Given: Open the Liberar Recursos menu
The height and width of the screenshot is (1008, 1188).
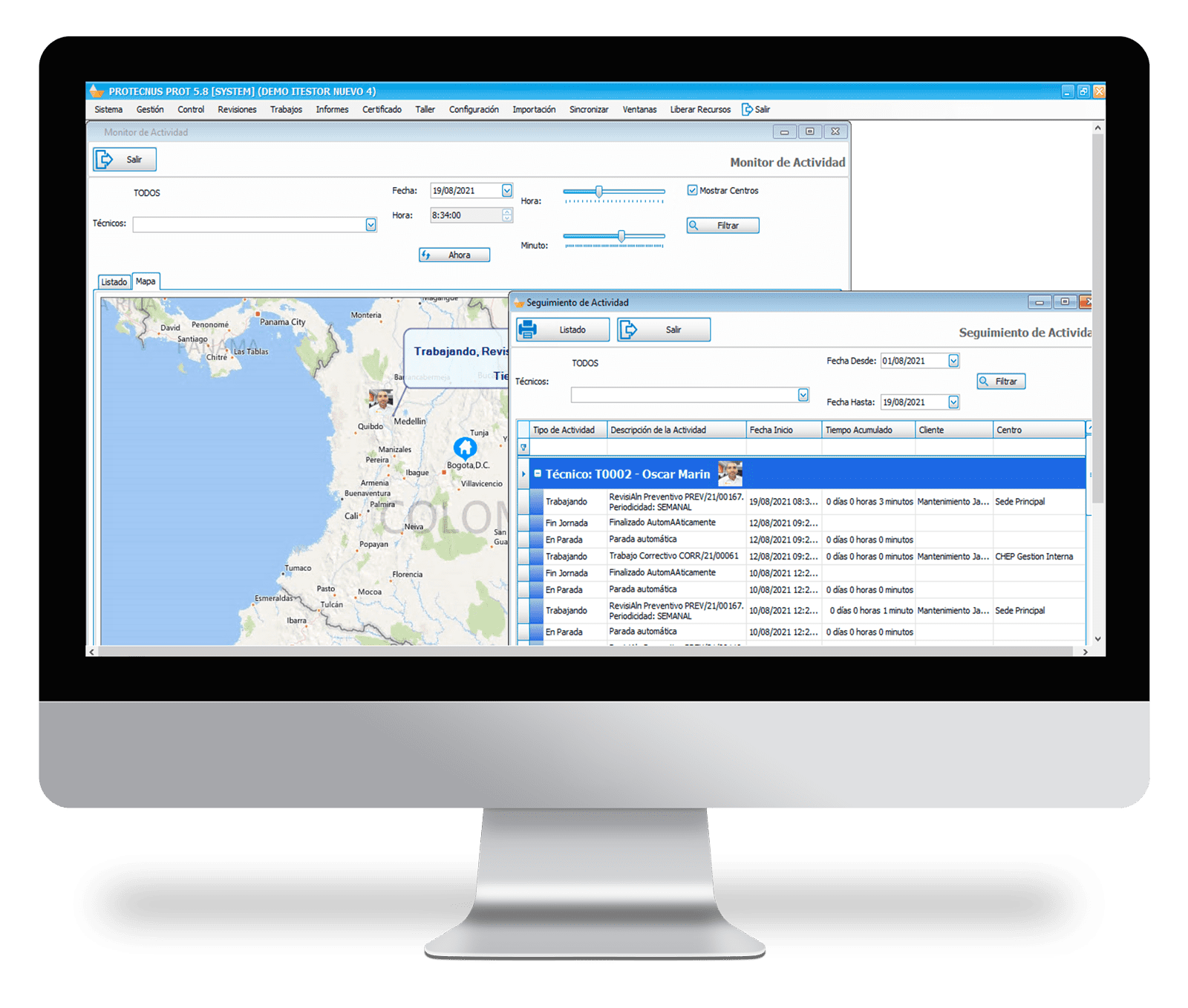Looking at the screenshot, I should tap(700, 109).
